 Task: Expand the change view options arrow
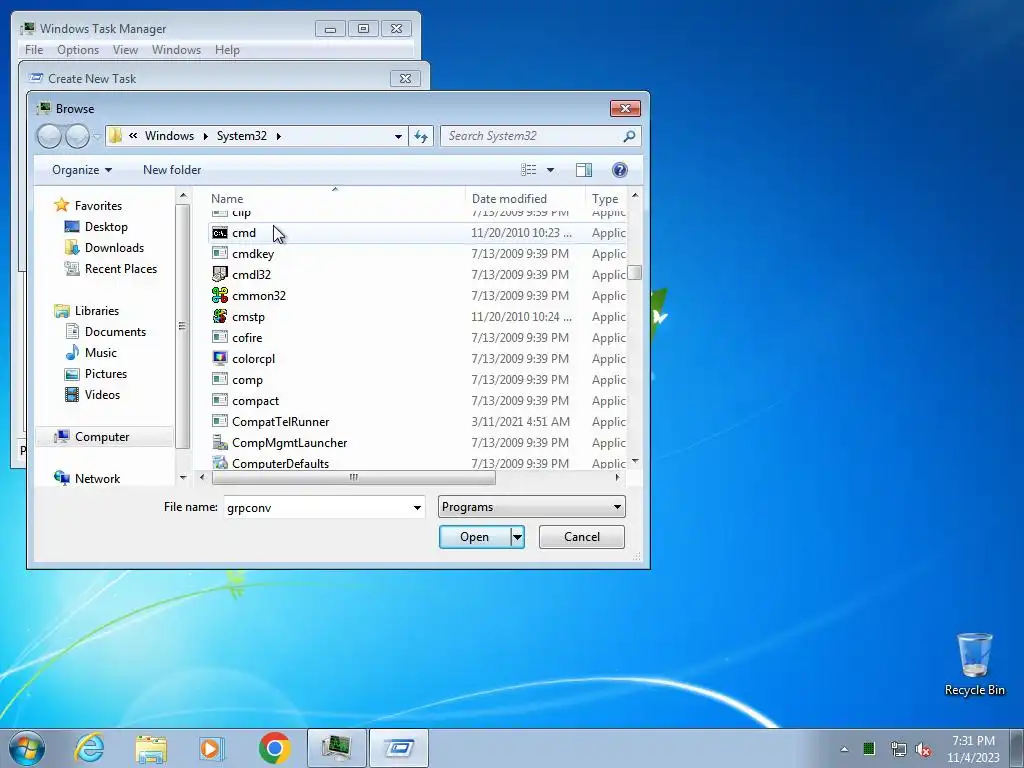[551, 170]
